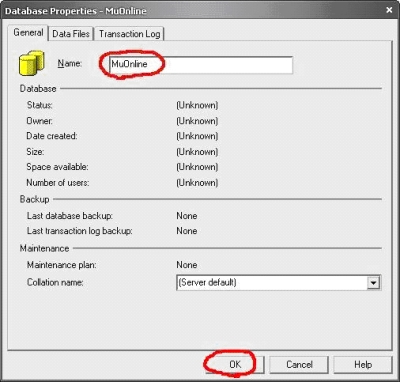Screen dimensions: 400x382
Task: Click the Status label
Action: [x=40, y=105]
